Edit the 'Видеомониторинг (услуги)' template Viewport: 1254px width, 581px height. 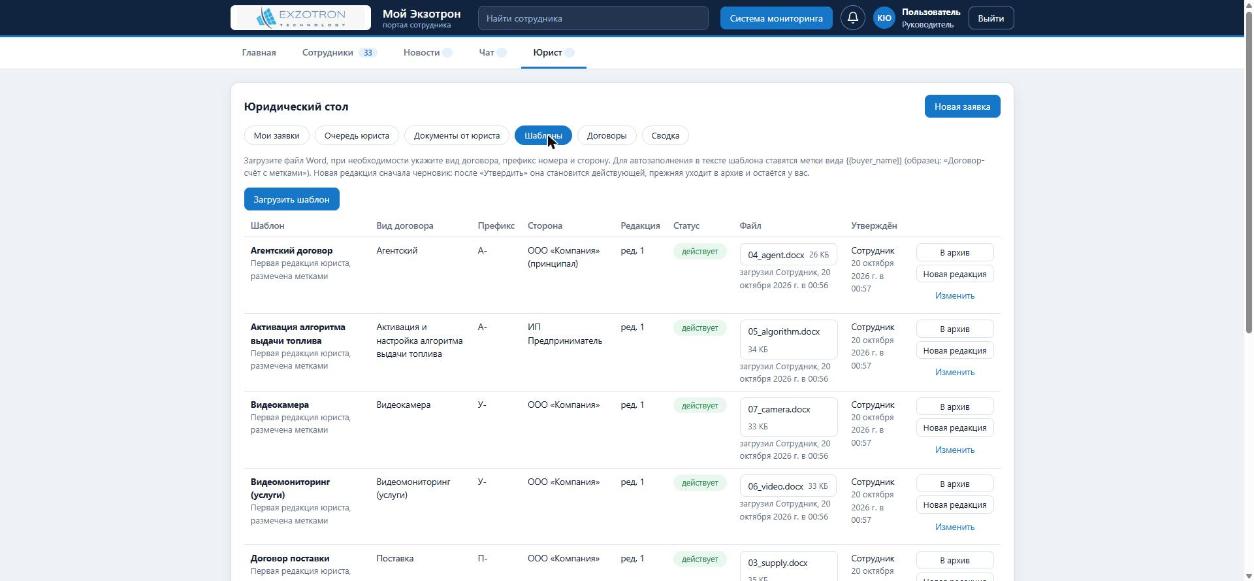click(x=955, y=527)
